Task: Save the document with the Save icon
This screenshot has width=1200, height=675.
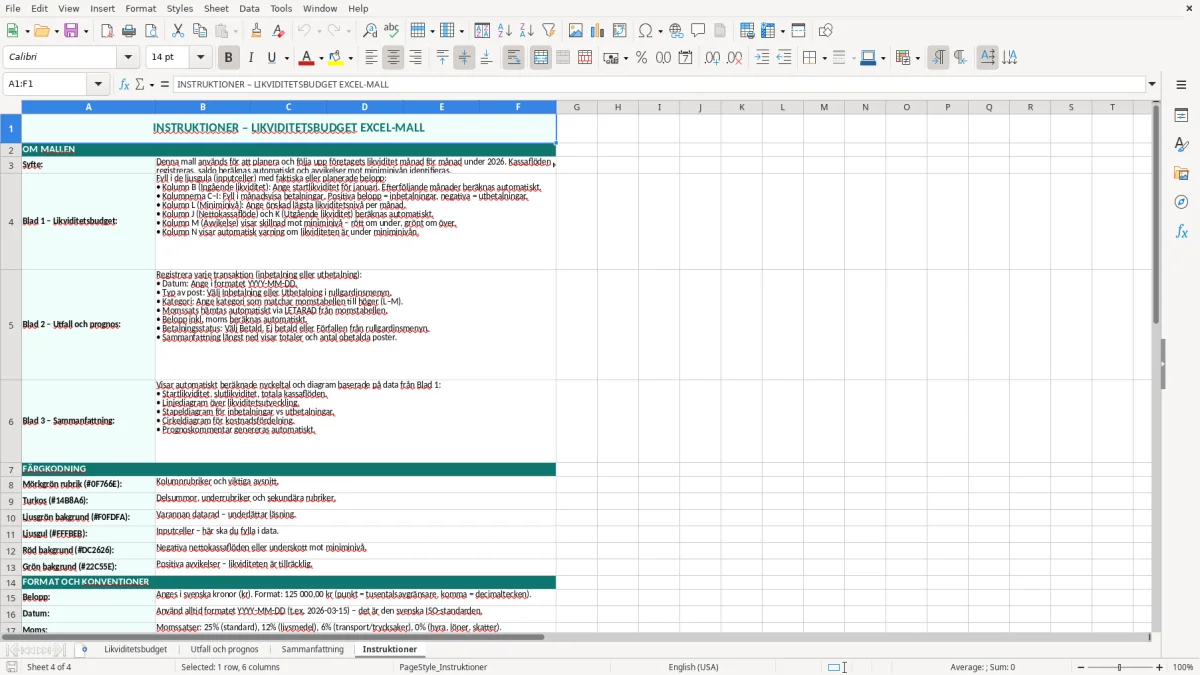Action: pyautogui.click(x=71, y=31)
